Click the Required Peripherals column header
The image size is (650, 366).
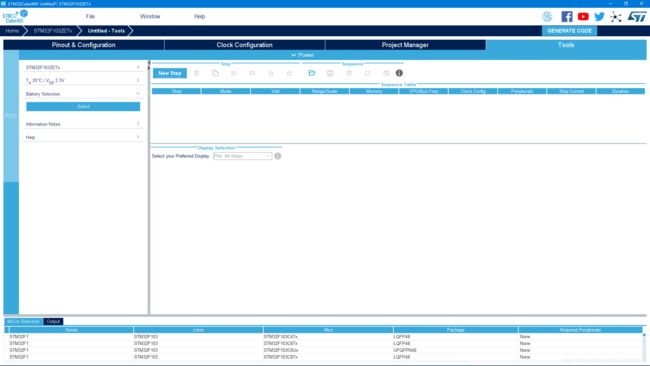click(580, 330)
